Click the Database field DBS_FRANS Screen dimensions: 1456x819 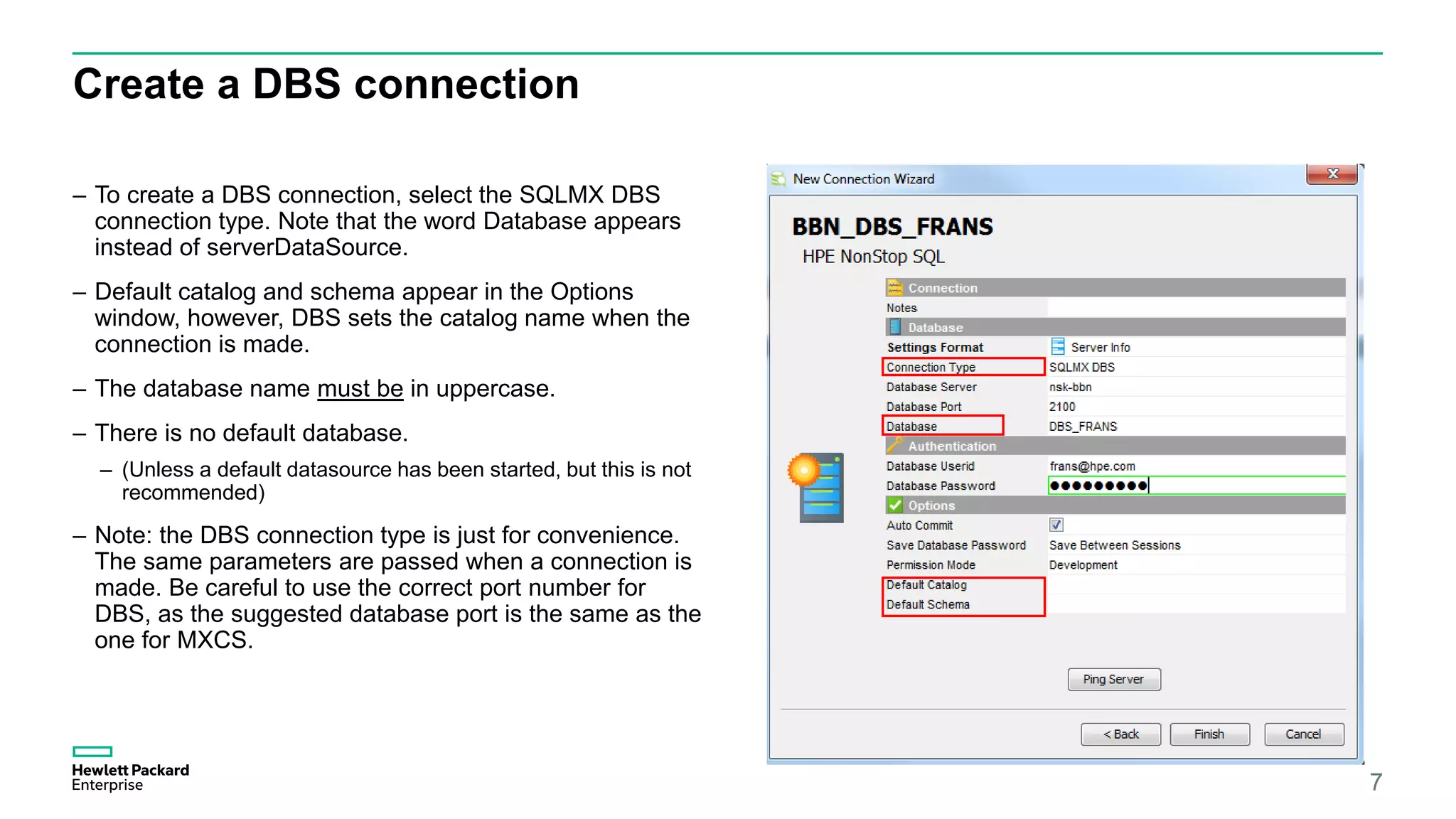point(1197,427)
